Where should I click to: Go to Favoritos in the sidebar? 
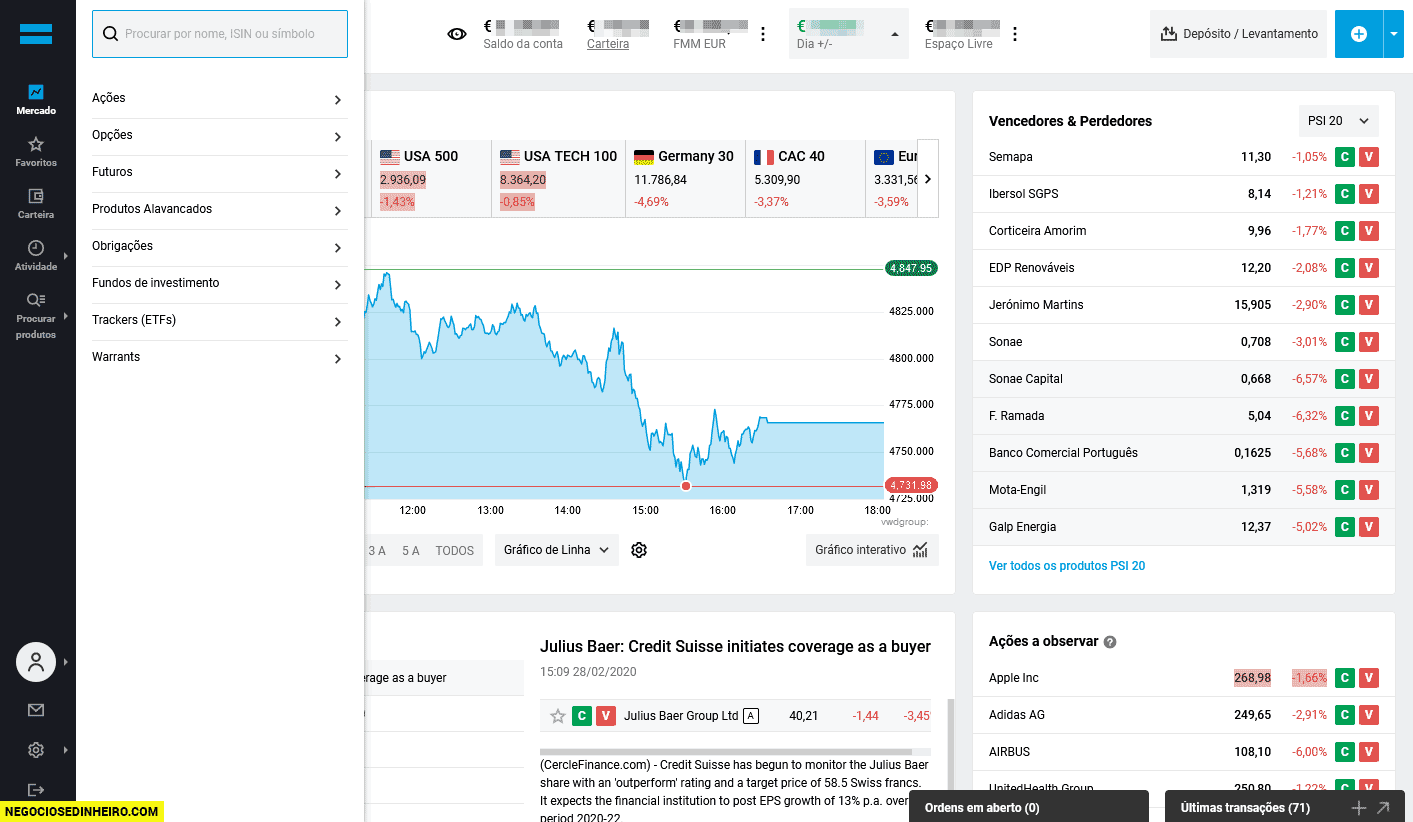[36, 151]
